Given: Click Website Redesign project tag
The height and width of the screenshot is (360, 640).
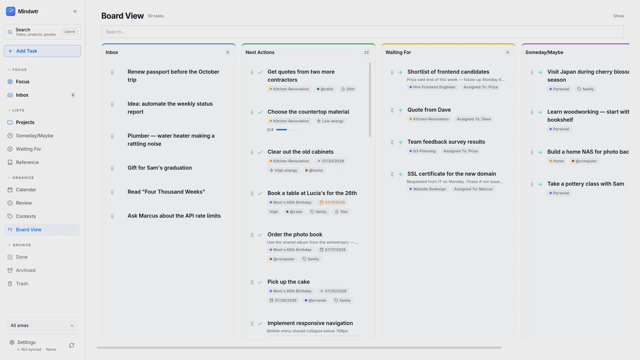Looking at the screenshot, I should 427,189.
